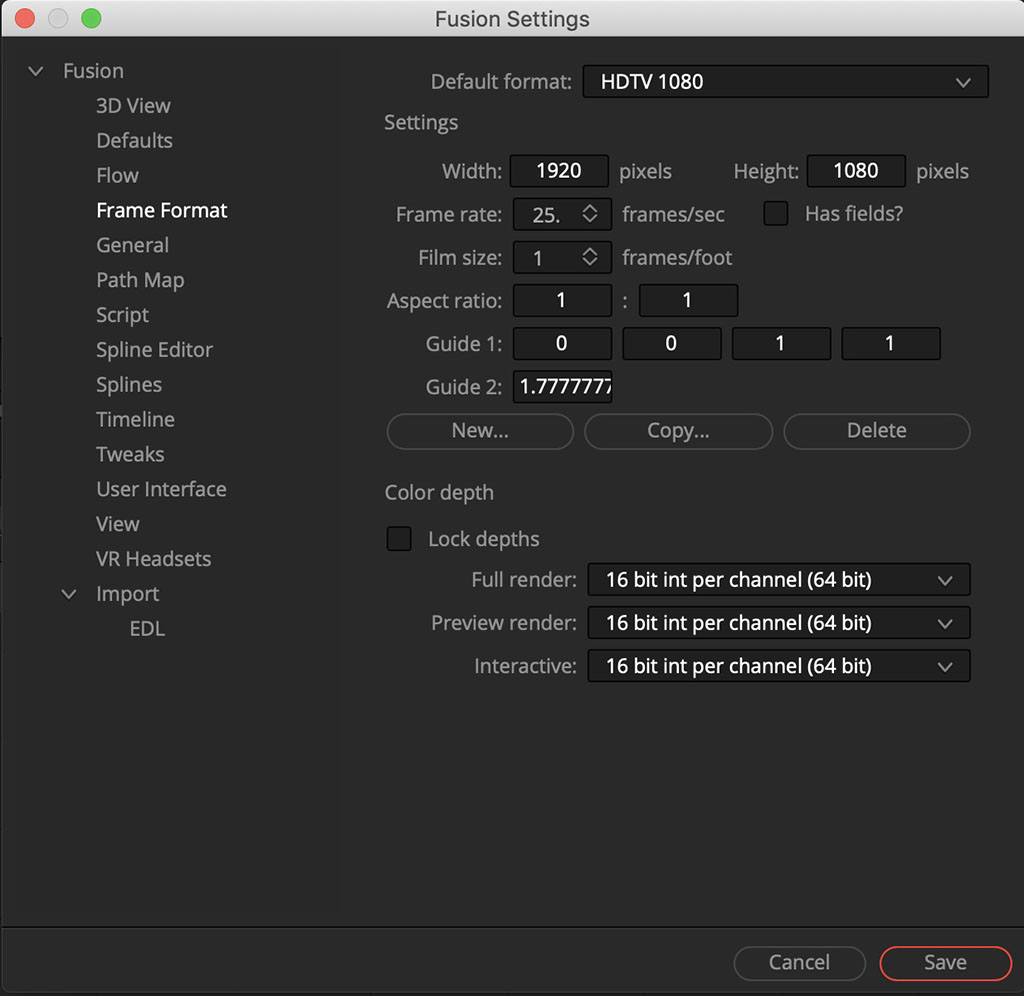Show Path Map settings

pos(140,280)
